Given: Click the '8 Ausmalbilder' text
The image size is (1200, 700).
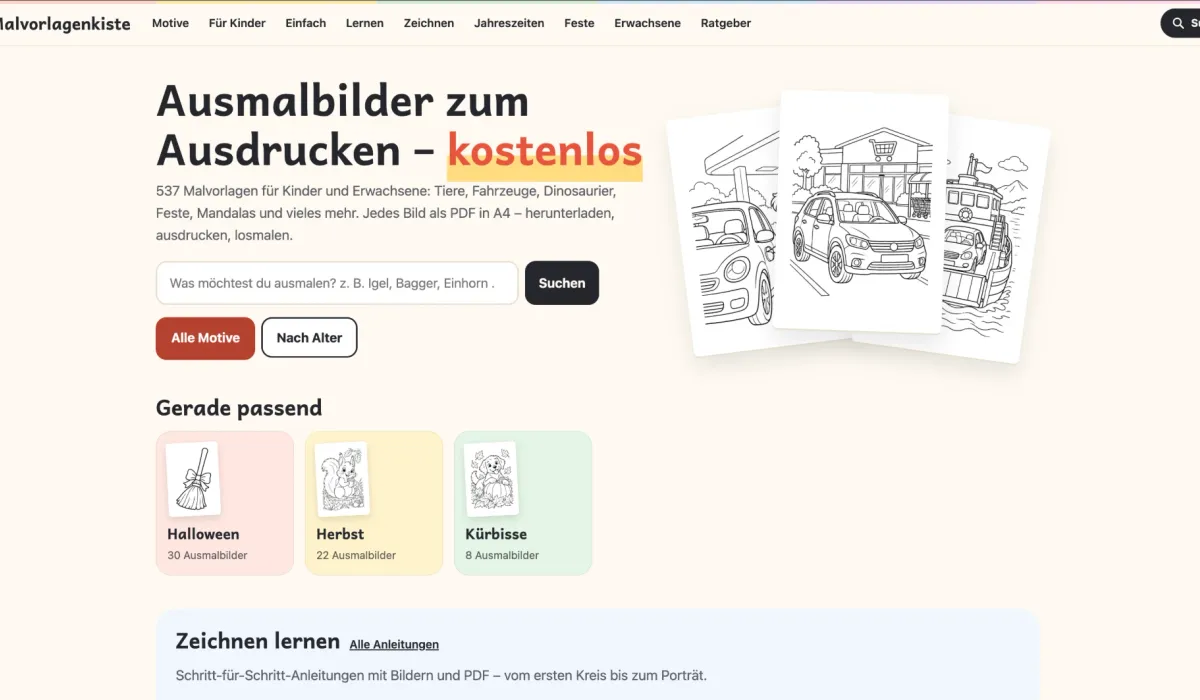Looking at the screenshot, I should pos(502,555).
